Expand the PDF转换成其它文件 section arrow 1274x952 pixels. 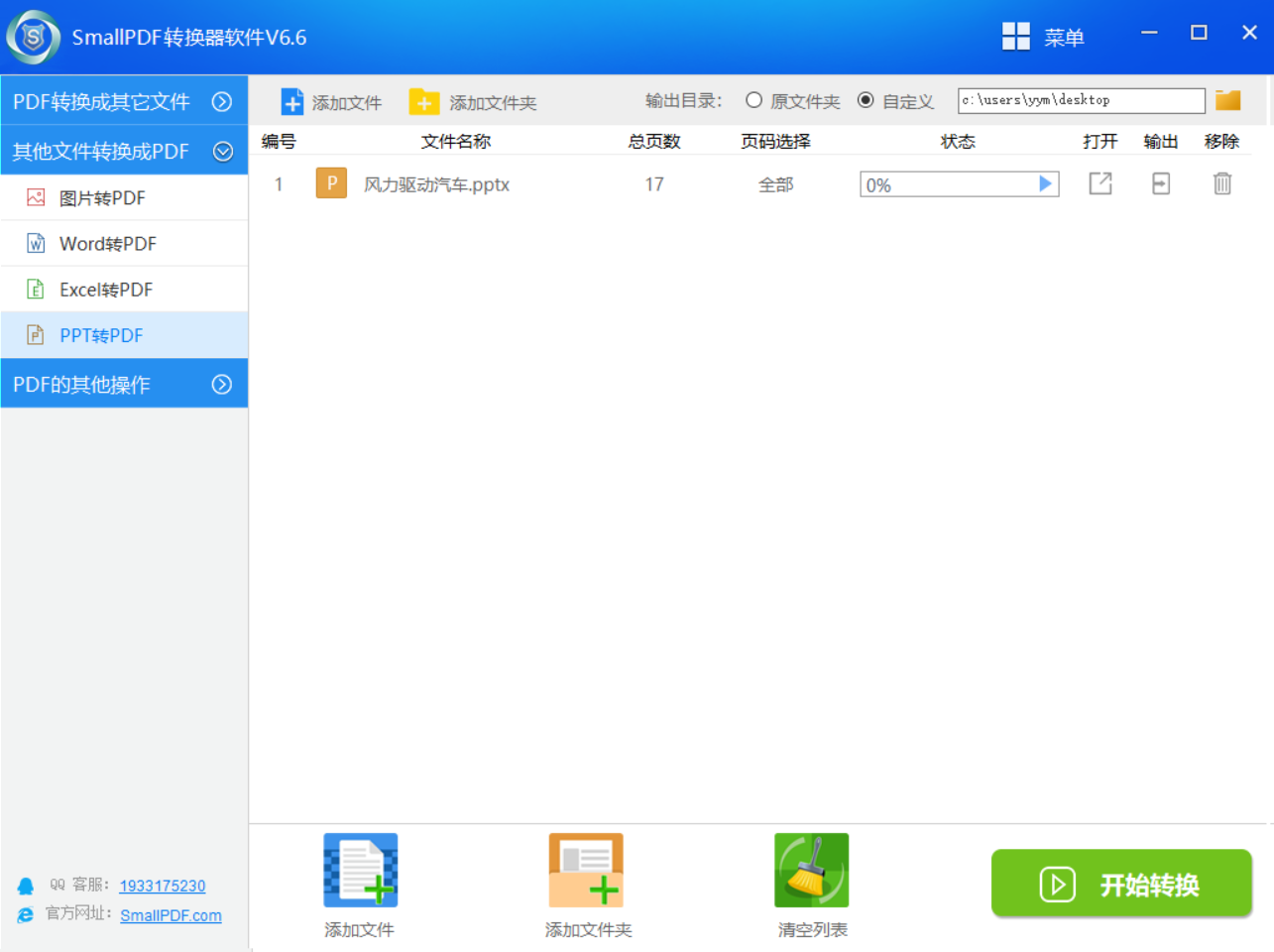(x=222, y=101)
